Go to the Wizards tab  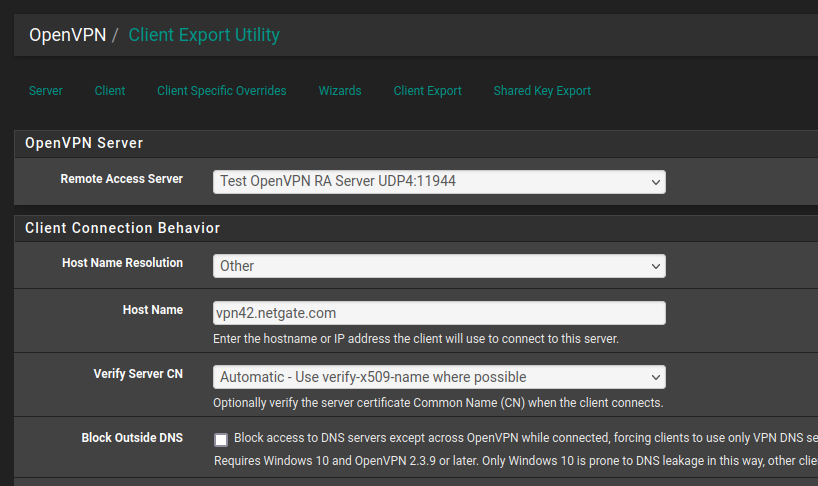pyautogui.click(x=340, y=91)
